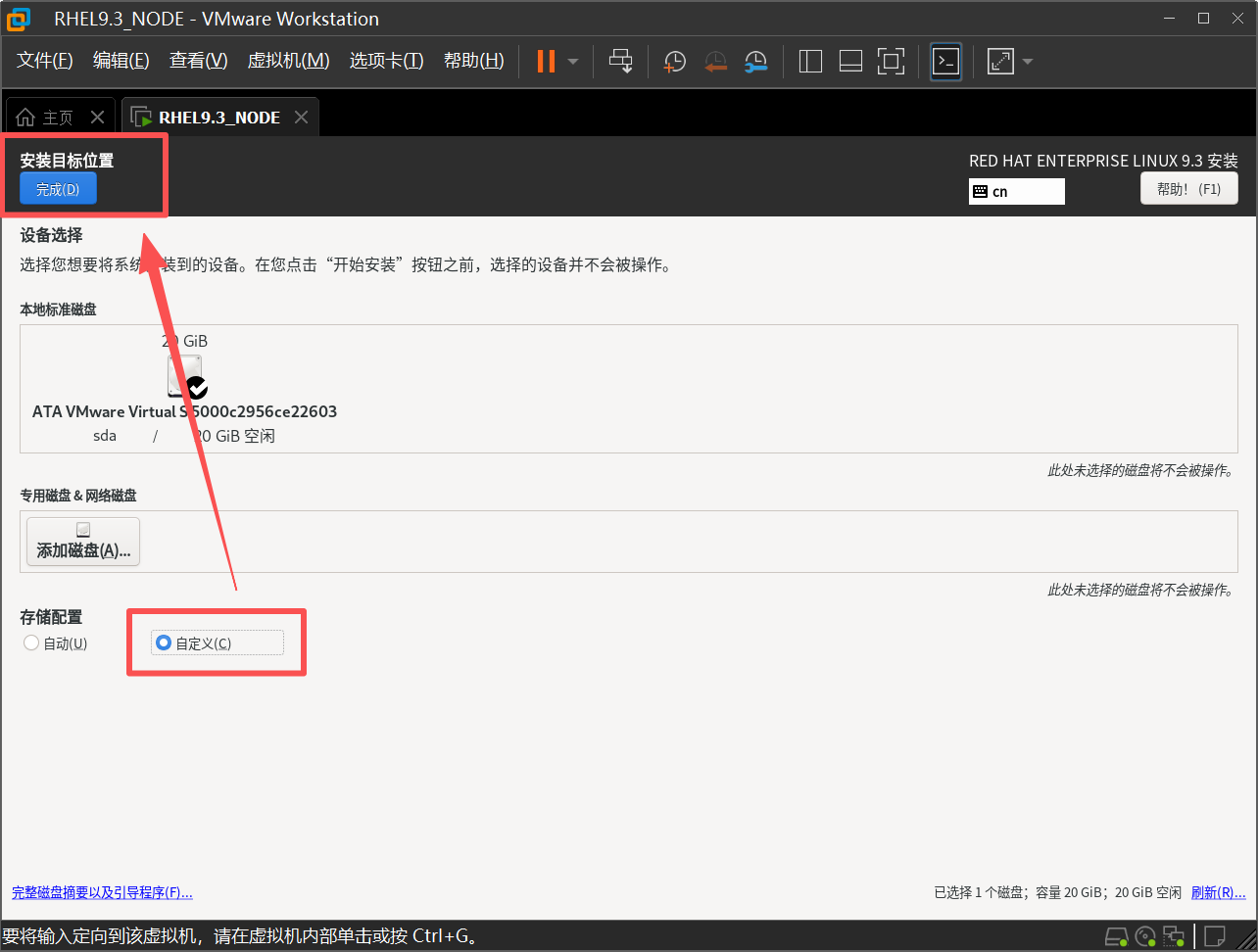Toggle the library sidebar view icon
Image resolution: width=1258 pixels, height=952 pixels.
tap(810, 61)
